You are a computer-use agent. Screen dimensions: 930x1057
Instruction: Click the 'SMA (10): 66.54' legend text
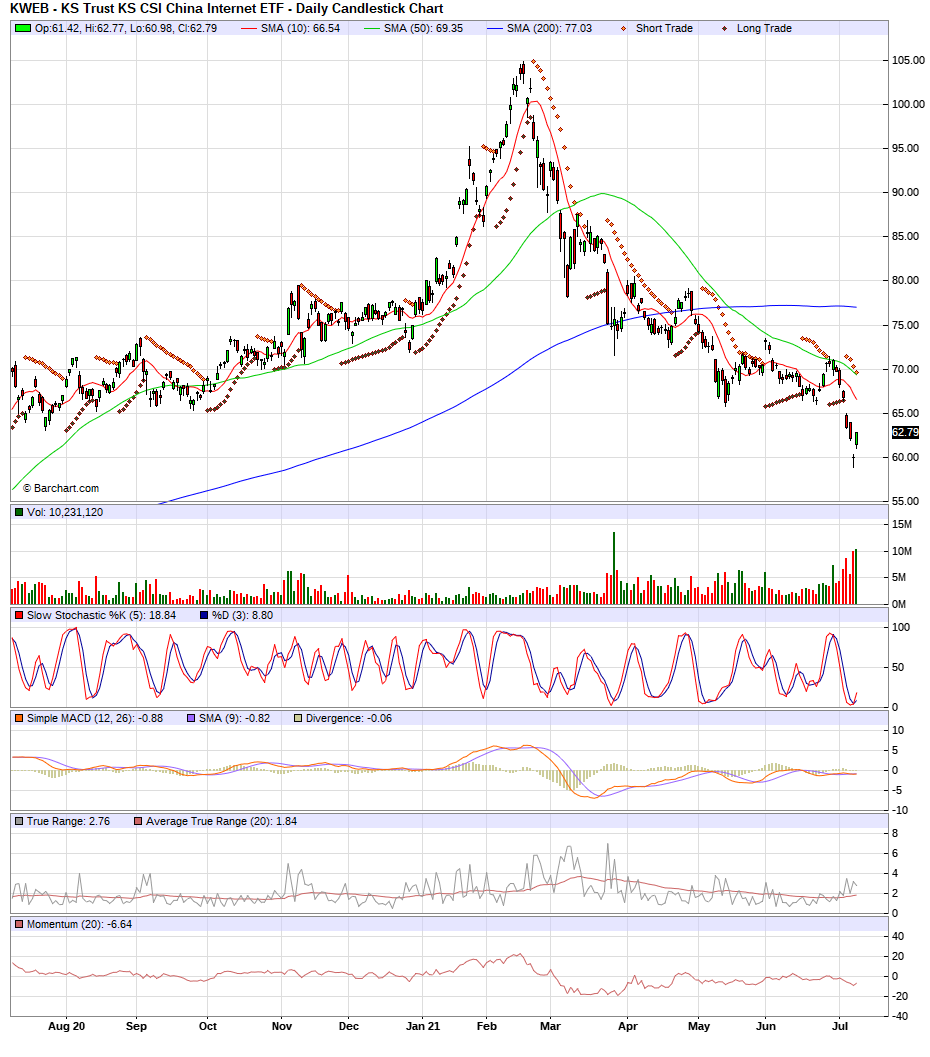[301, 28]
